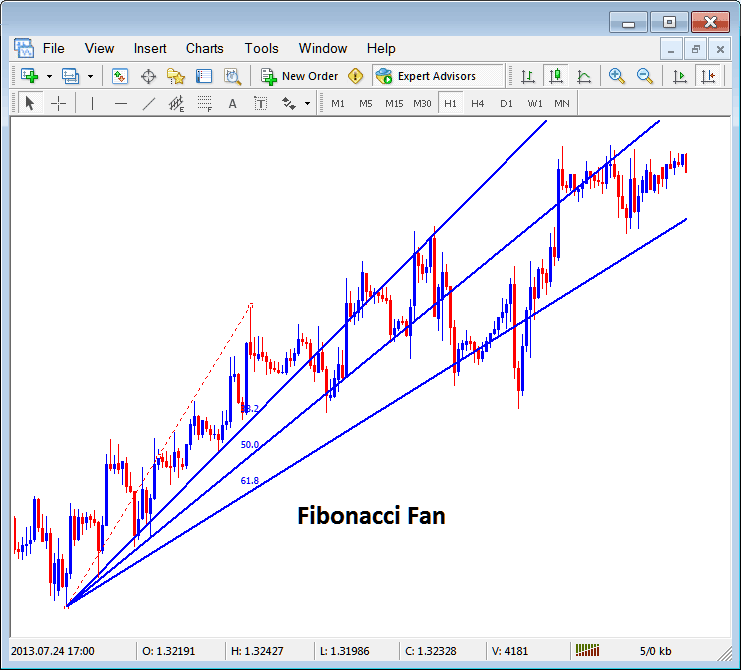
Task: Open the Insert menu
Action: [x=150, y=48]
